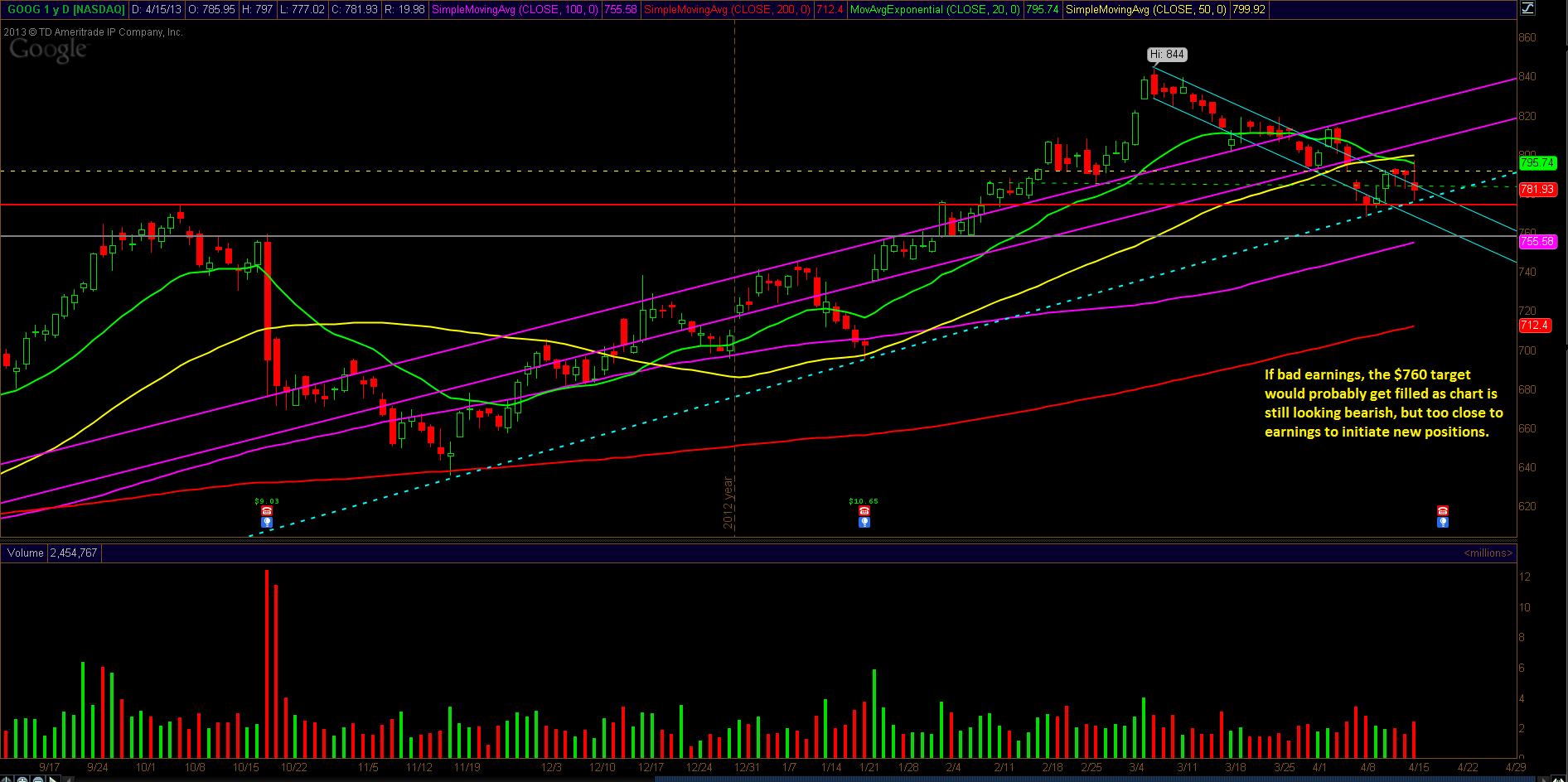The width and height of the screenshot is (1568, 782).
Task: Select the yellow earnings annotation text note
Action: 1383,403
